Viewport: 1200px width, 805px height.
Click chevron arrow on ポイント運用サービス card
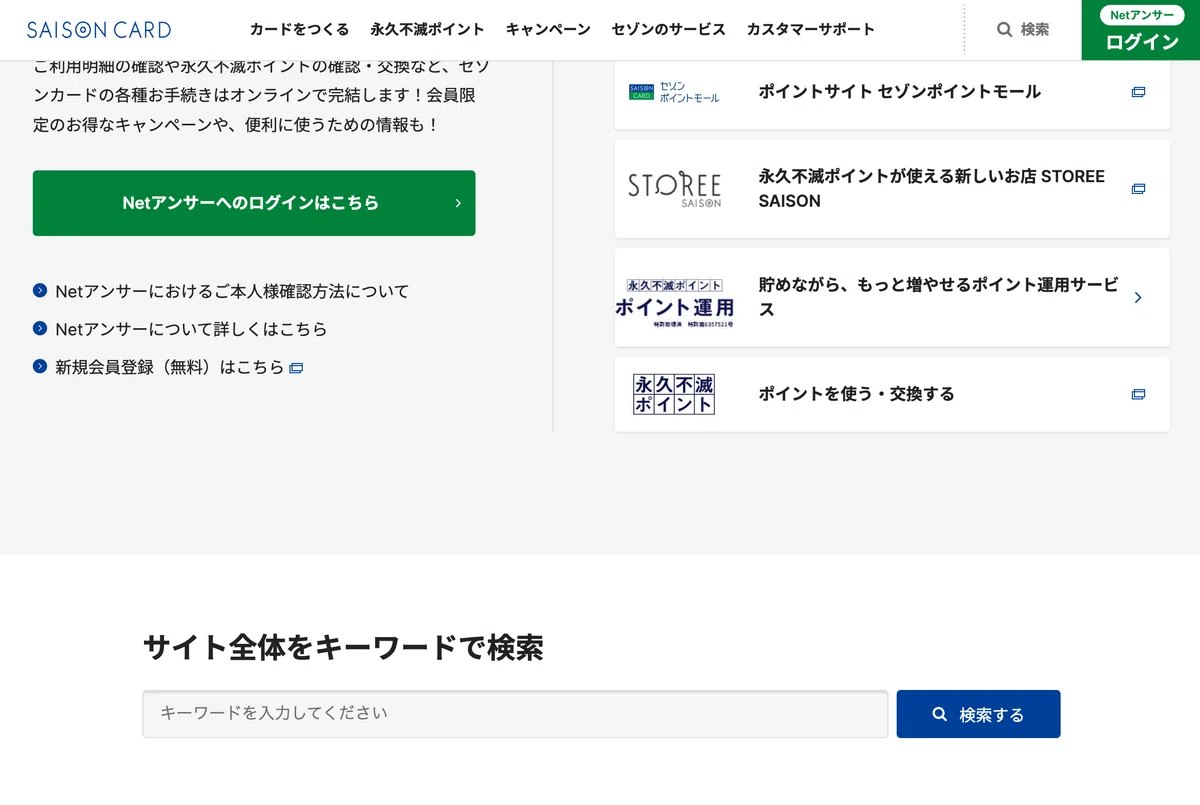(1138, 298)
